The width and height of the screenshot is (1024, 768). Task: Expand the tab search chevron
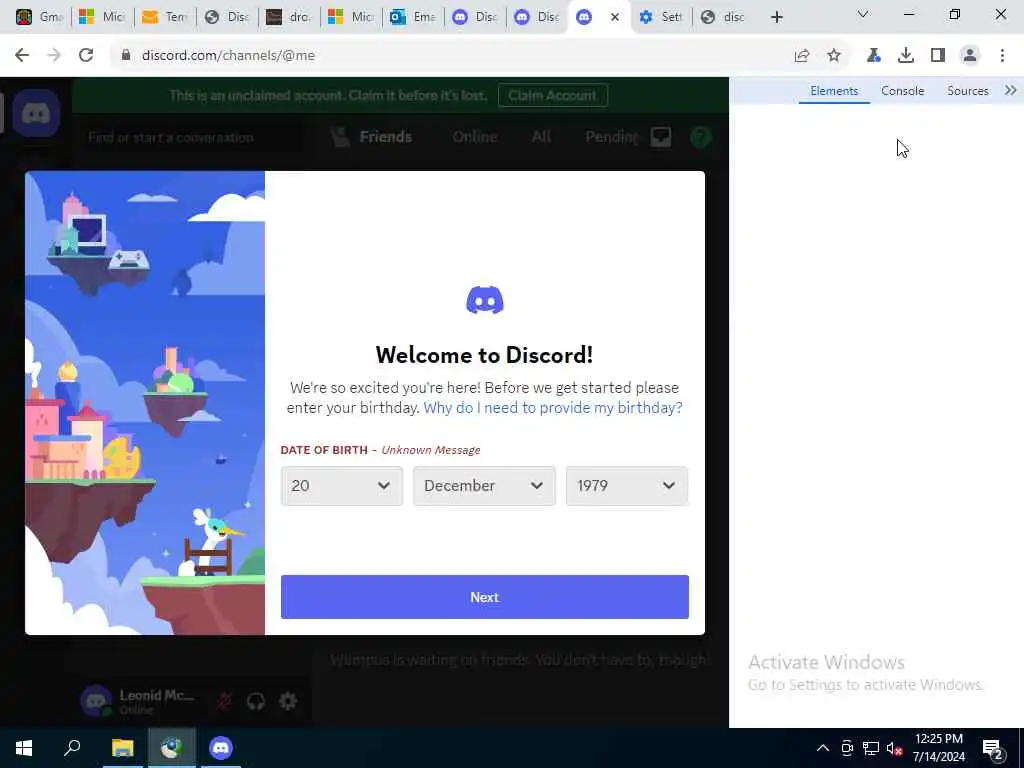[x=863, y=14]
